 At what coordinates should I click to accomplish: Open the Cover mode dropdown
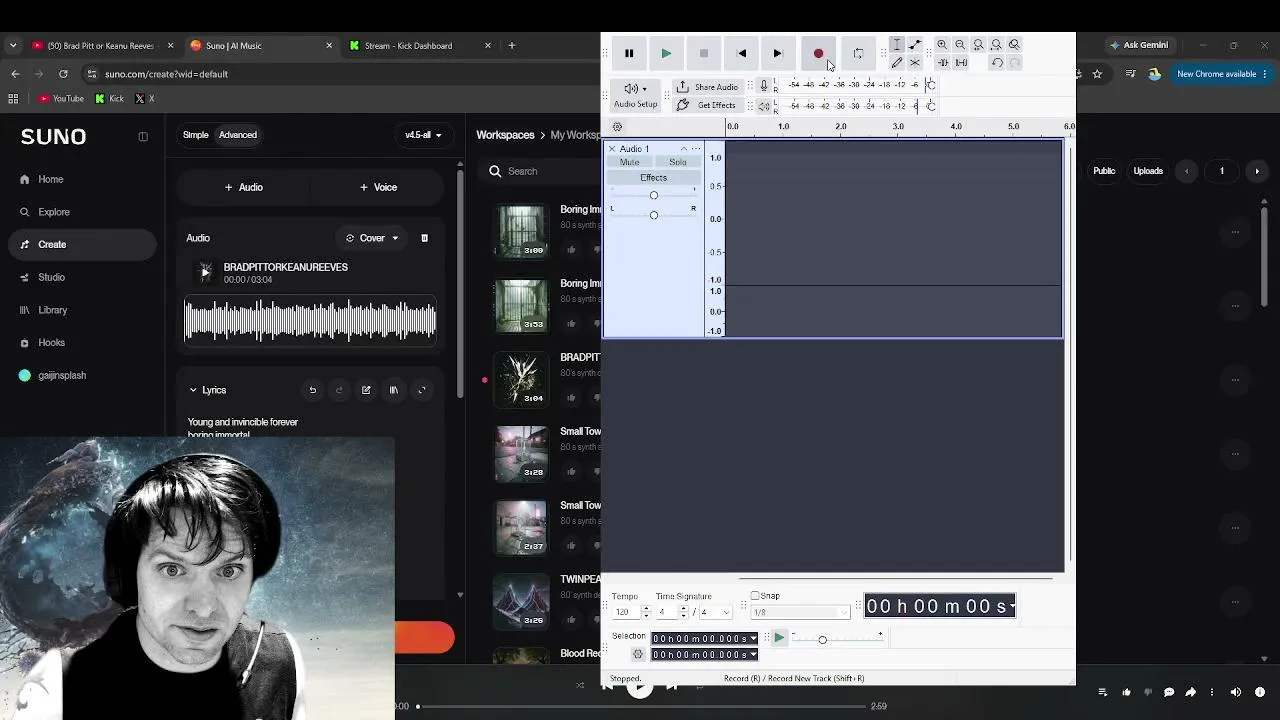click(x=372, y=238)
